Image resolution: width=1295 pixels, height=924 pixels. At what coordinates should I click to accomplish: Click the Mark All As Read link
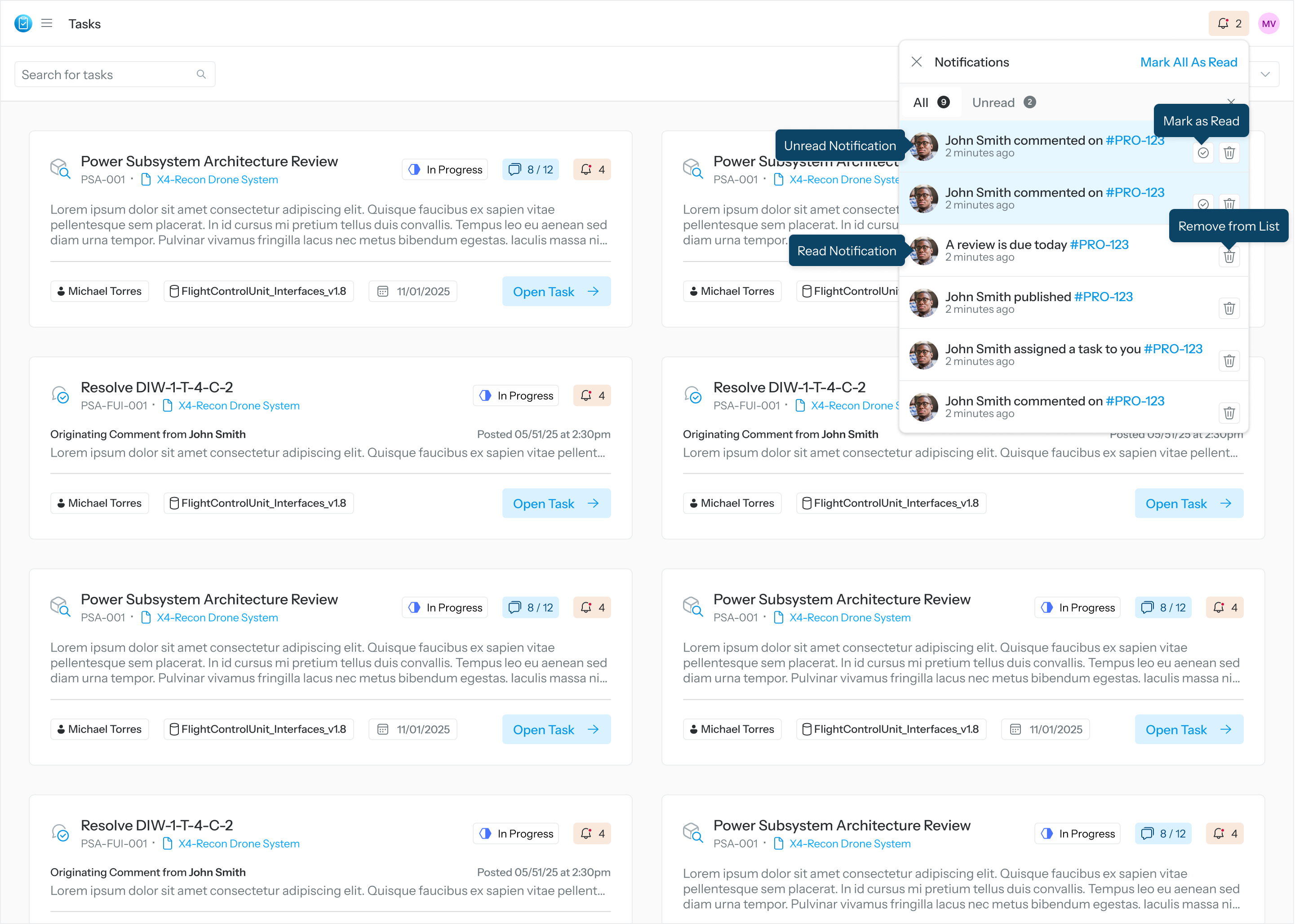point(1189,62)
